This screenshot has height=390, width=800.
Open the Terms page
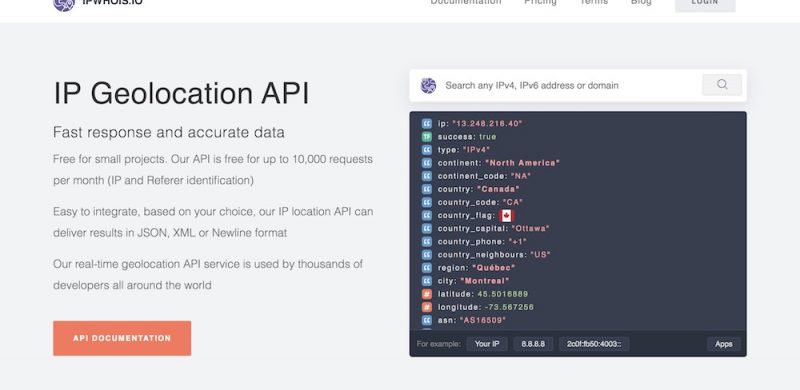coord(594,2)
